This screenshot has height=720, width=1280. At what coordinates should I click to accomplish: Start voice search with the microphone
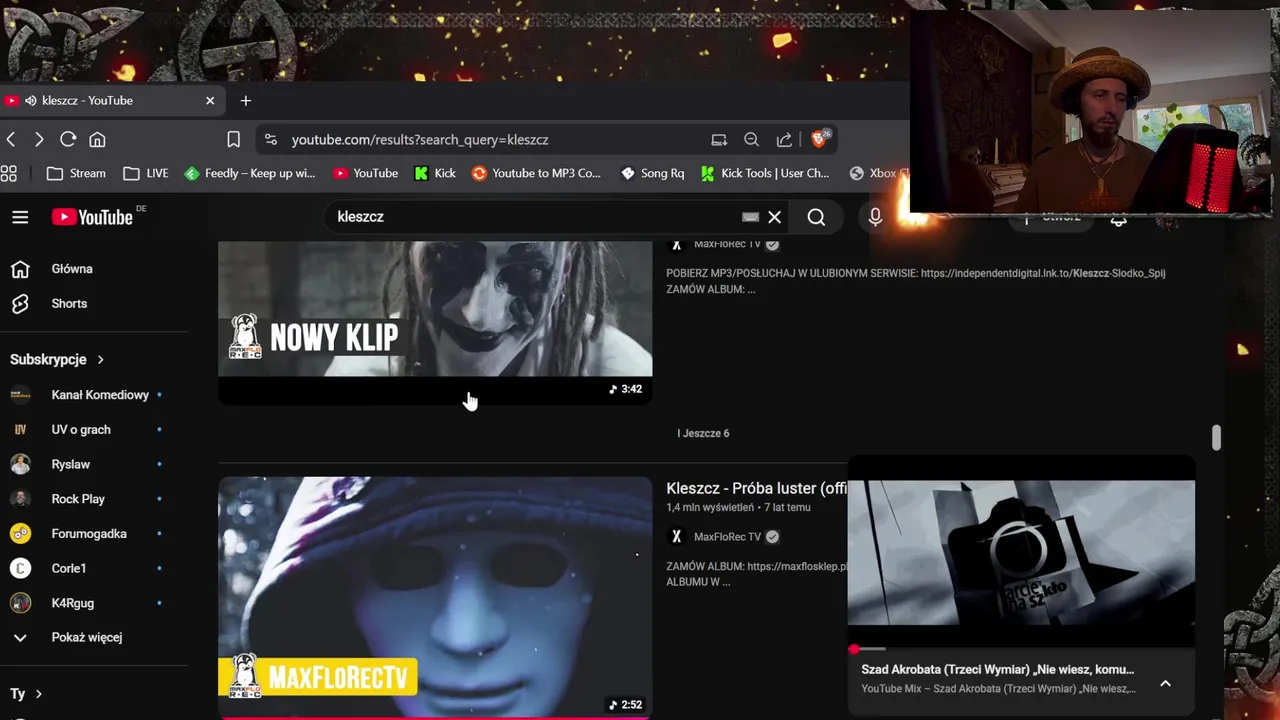point(875,217)
